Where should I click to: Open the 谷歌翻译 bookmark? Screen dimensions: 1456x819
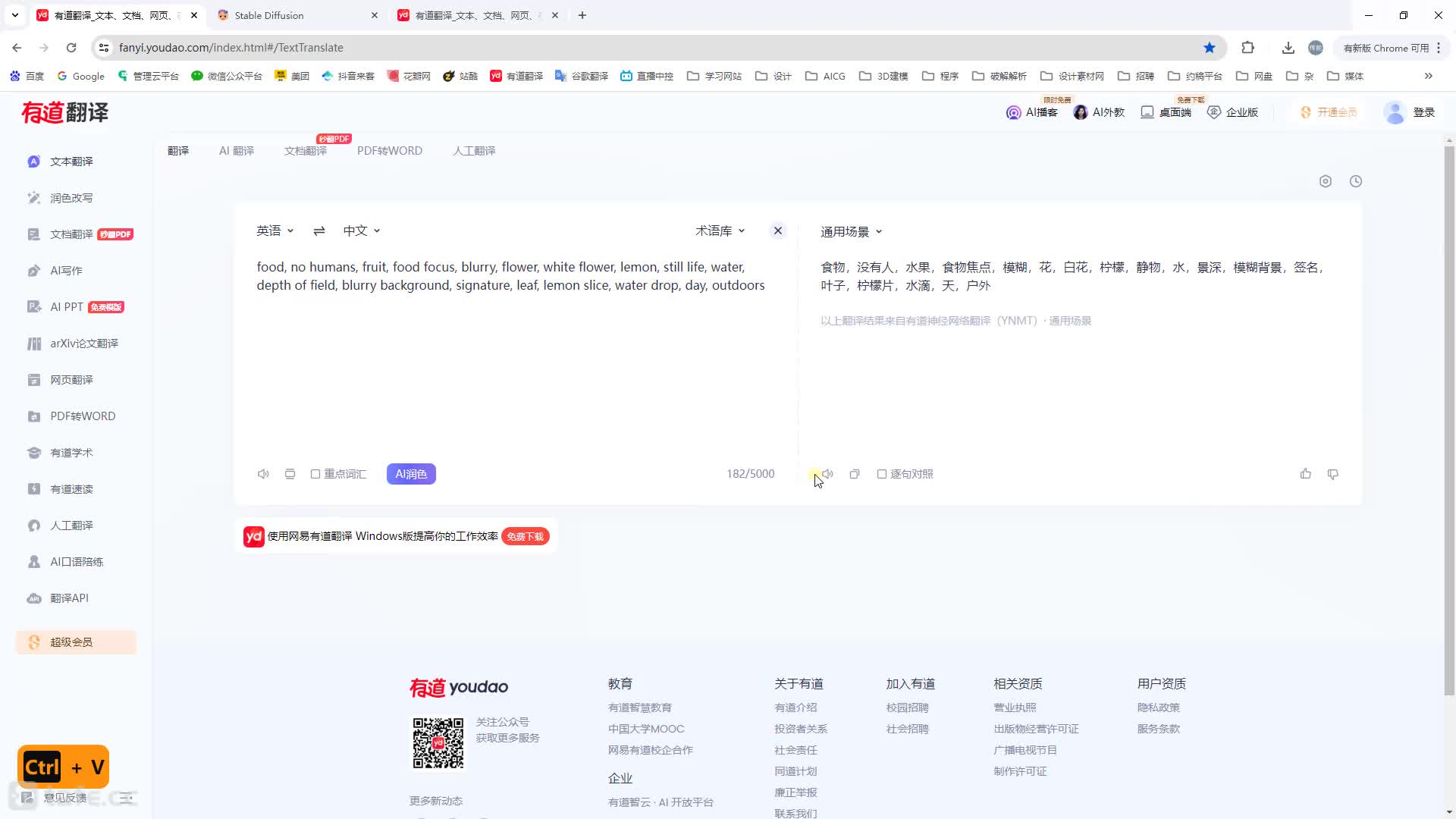coord(582,76)
